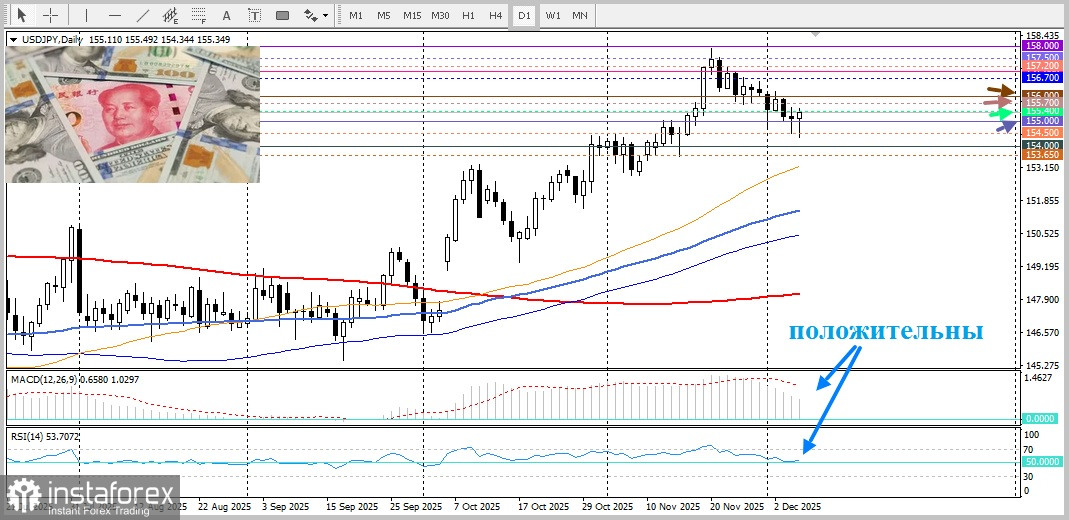
Task: Switch chart to MN monthly timeframe
Action: (580, 15)
